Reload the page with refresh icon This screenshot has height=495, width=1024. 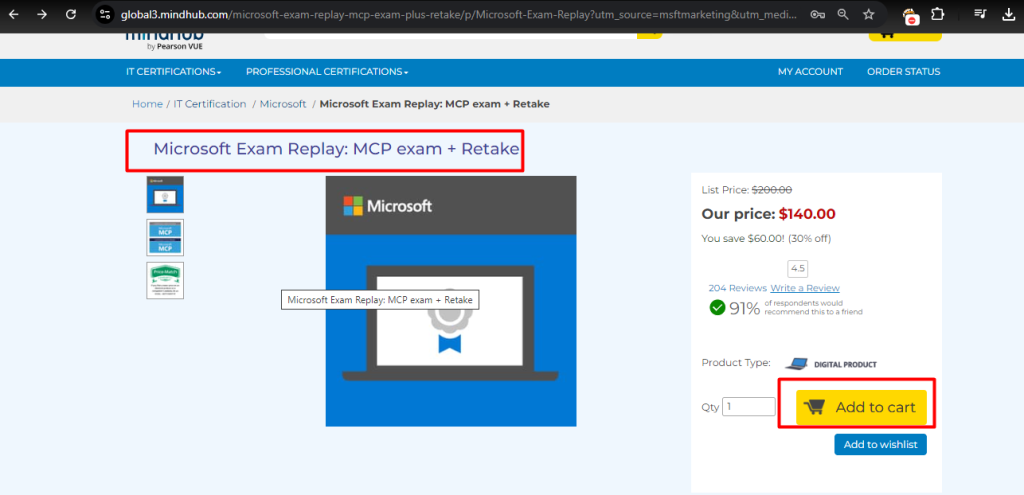(x=71, y=15)
